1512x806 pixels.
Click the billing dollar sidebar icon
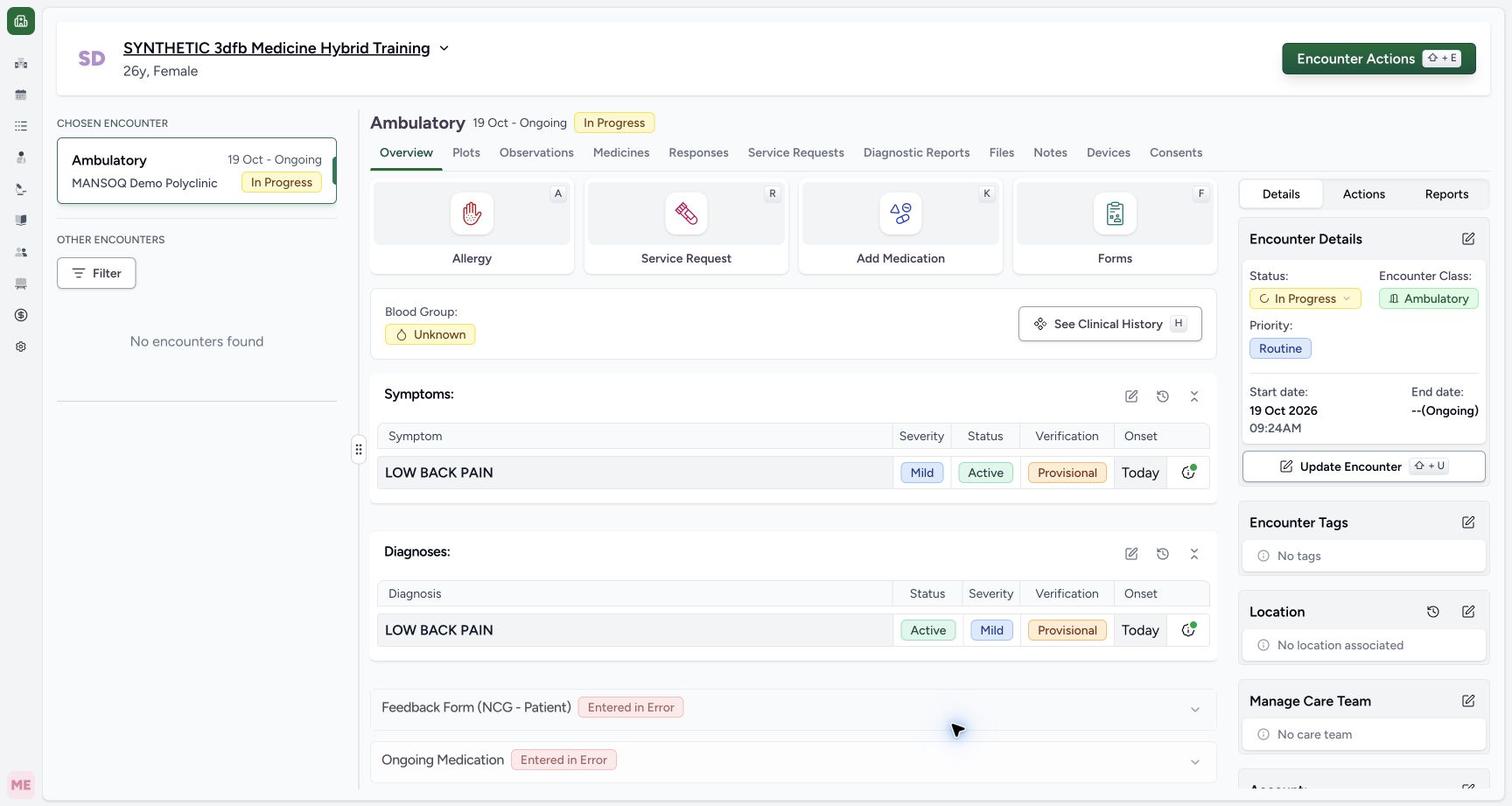click(21, 315)
